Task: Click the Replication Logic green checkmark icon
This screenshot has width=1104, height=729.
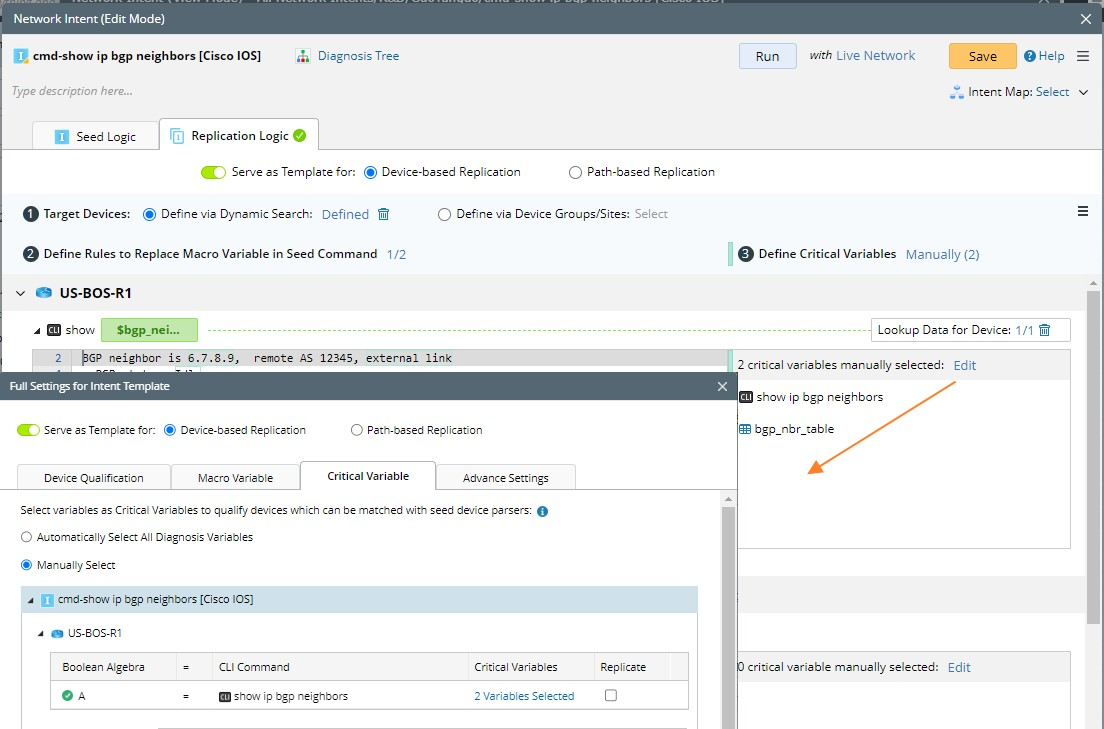Action: pos(300,136)
